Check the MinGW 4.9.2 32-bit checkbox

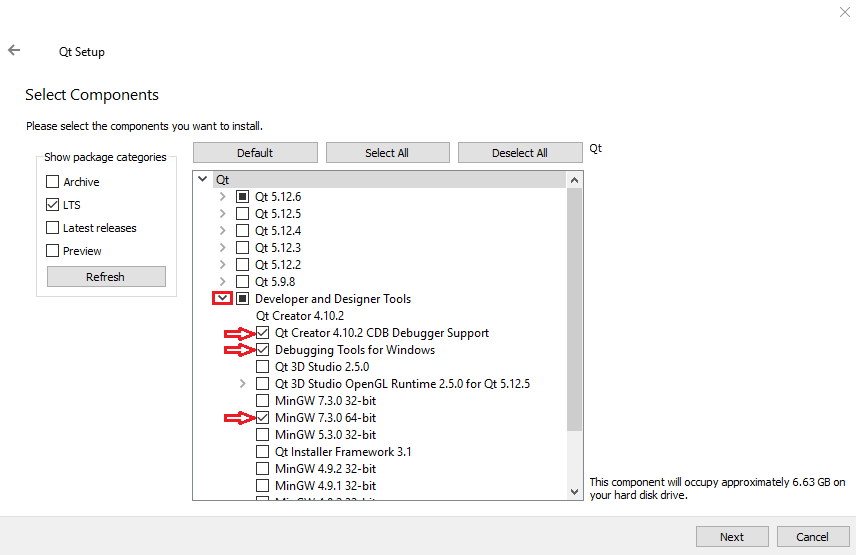(x=263, y=469)
